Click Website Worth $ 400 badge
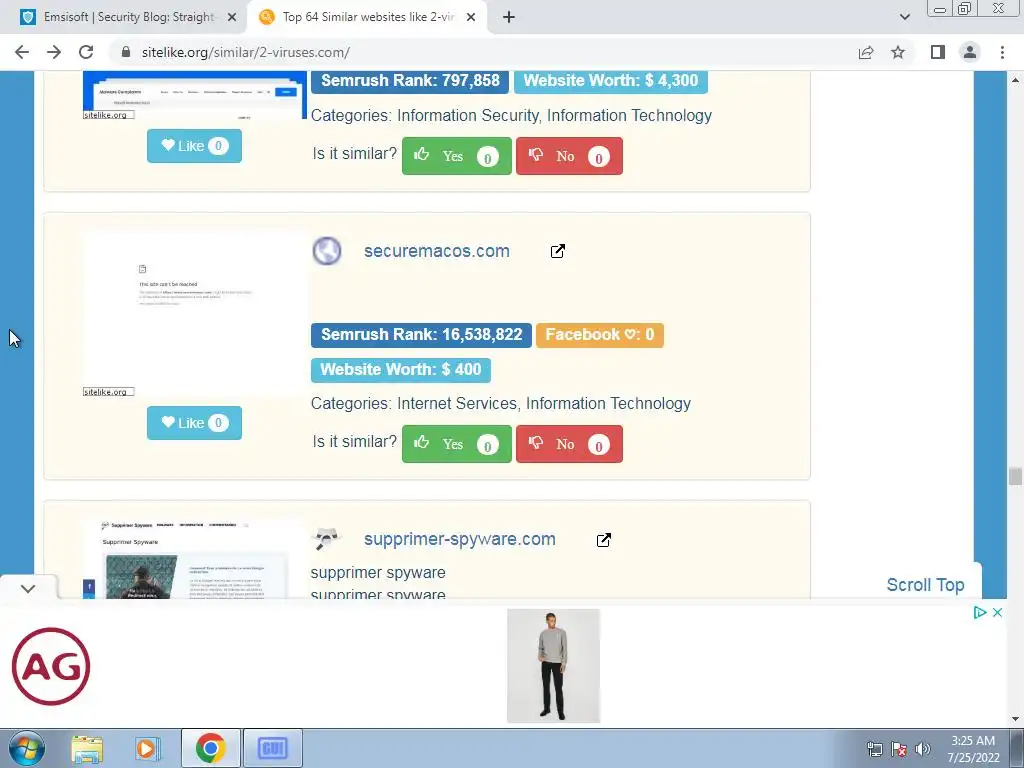The image size is (1024, 768). click(x=400, y=370)
